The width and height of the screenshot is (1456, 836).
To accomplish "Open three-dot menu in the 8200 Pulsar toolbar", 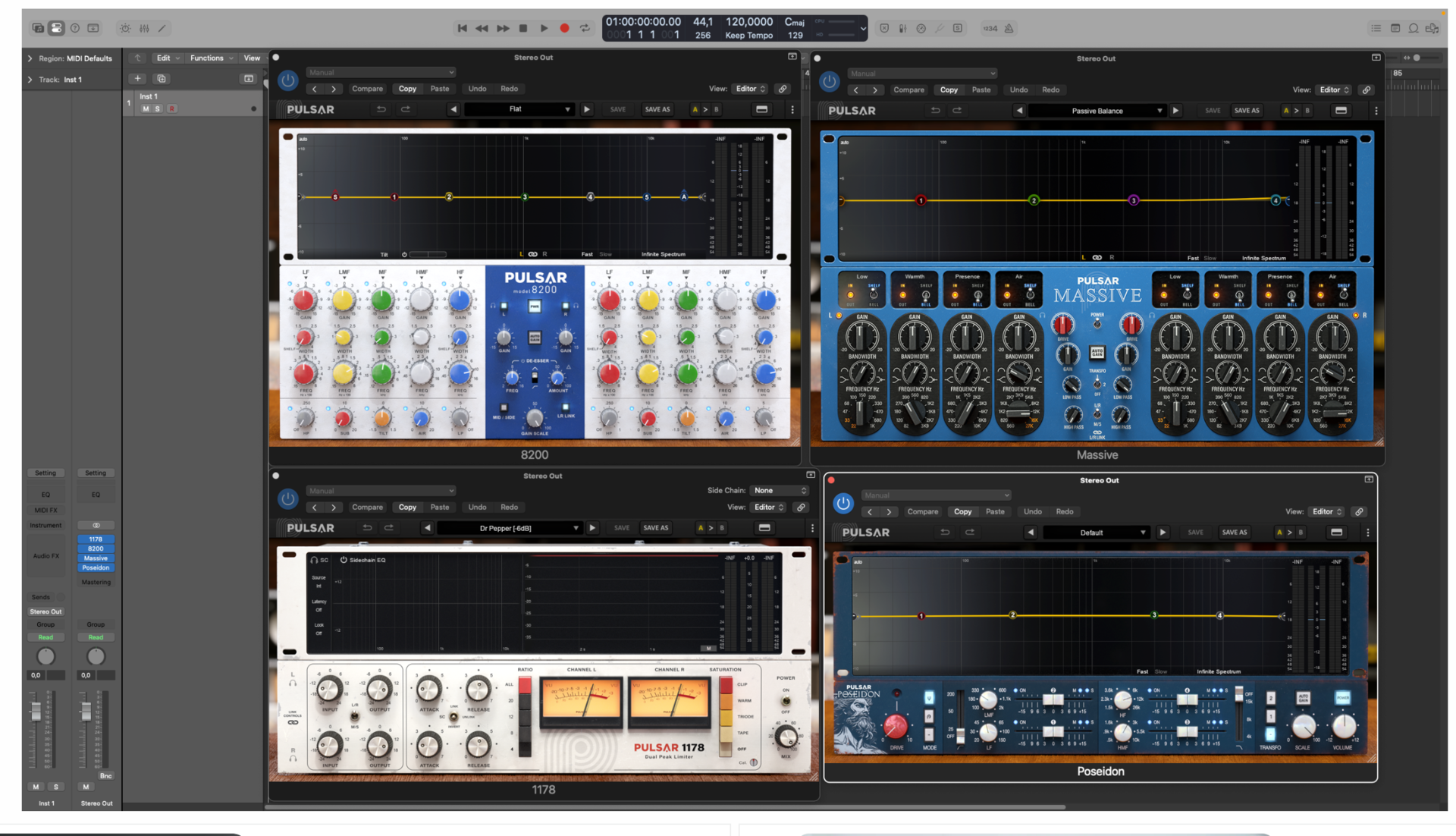I will click(x=792, y=109).
